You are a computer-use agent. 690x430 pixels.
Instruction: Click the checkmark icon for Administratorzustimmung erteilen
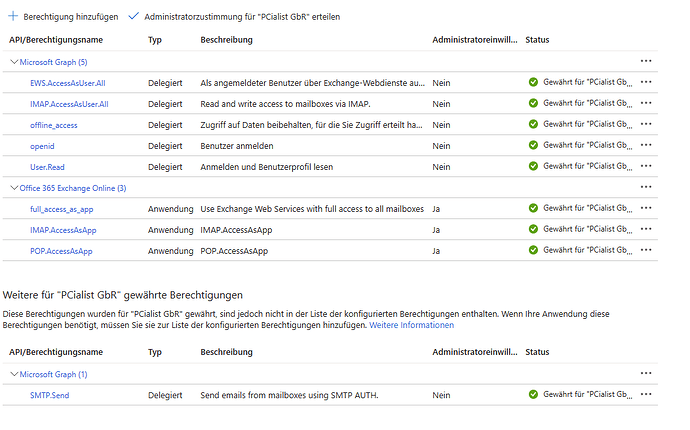133,16
